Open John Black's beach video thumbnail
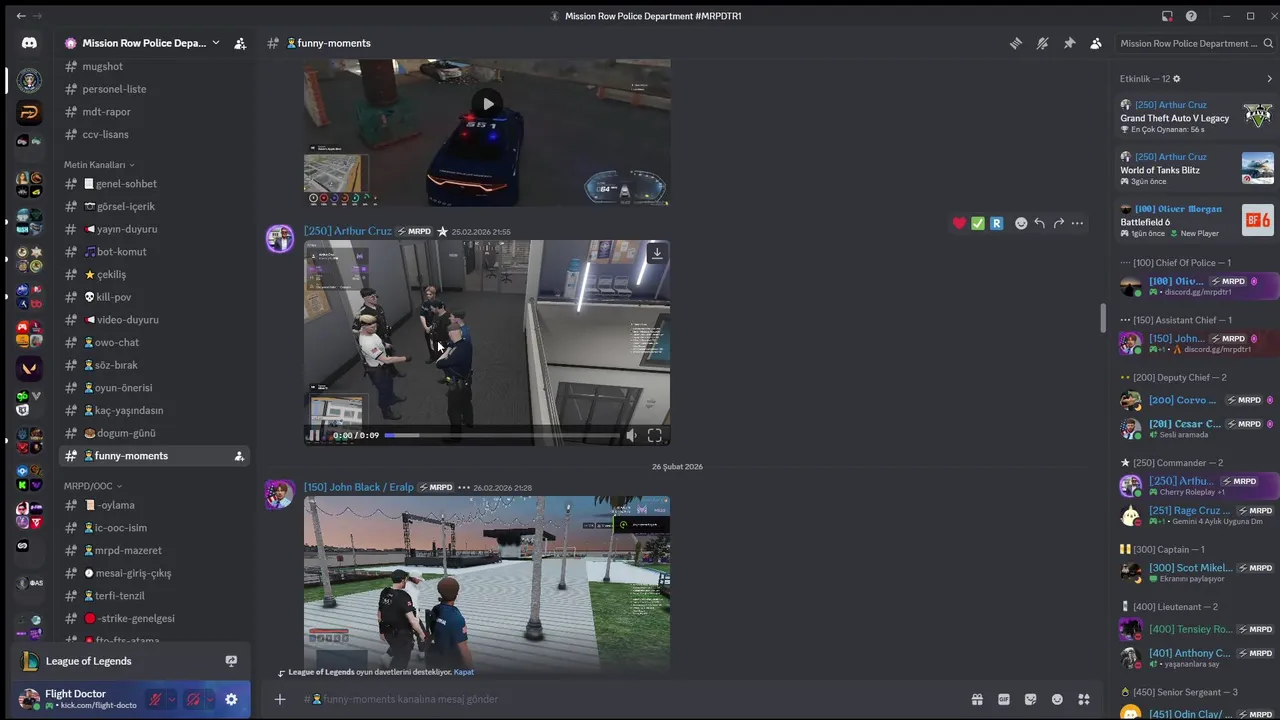 click(487, 583)
